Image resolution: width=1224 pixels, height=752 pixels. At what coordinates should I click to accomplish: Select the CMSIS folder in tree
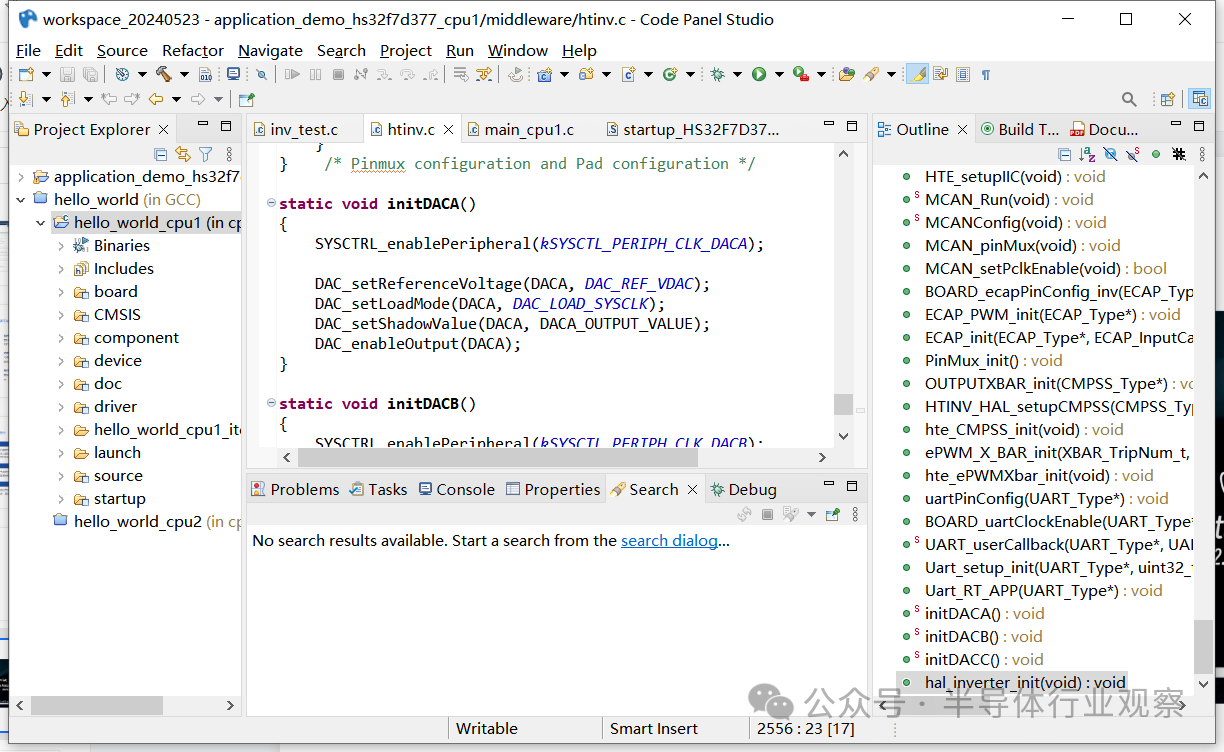pyautogui.click(x=117, y=315)
